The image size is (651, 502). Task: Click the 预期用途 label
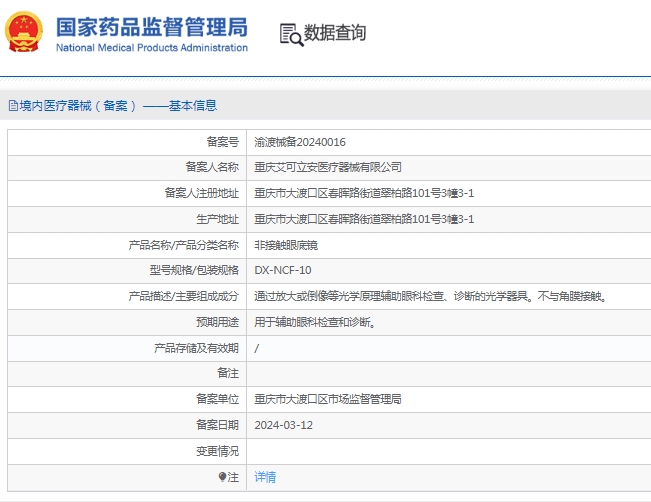pos(218,322)
